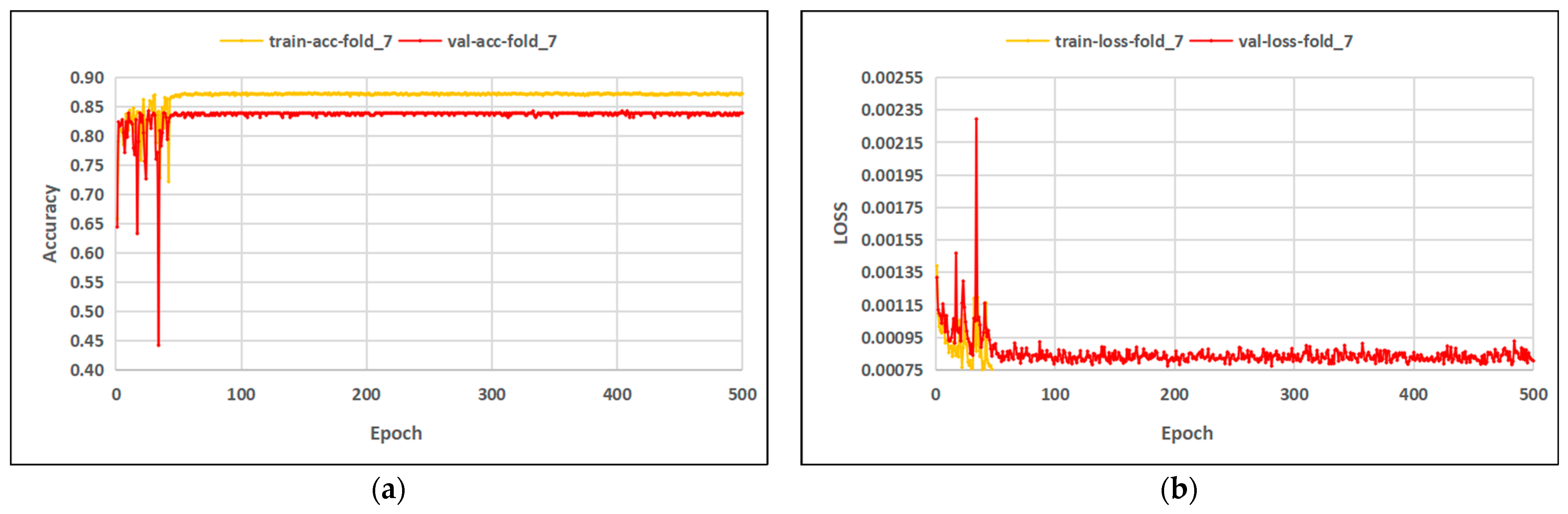The width and height of the screenshot is (1568, 514).
Task: Click the tallest val-loss spike peak
Action: pos(976,119)
